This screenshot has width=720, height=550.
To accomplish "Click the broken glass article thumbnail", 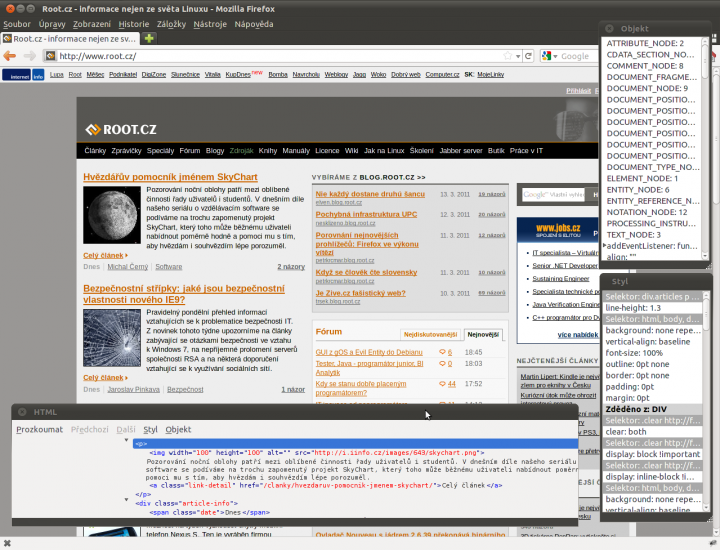I will click(112, 338).
